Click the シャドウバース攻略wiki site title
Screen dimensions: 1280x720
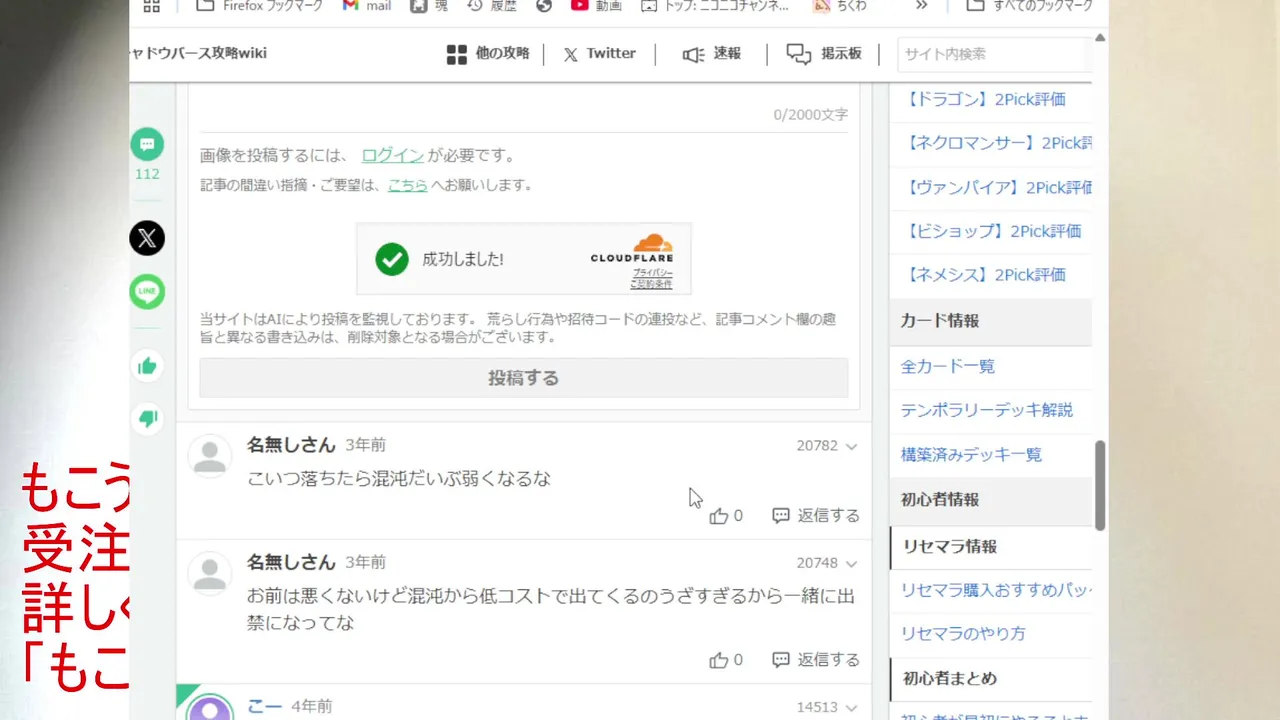click(199, 54)
